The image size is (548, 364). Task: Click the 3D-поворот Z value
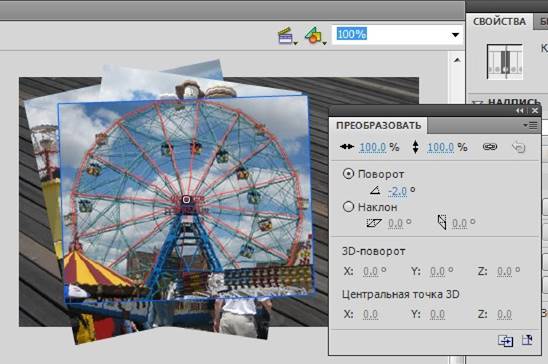(x=504, y=271)
